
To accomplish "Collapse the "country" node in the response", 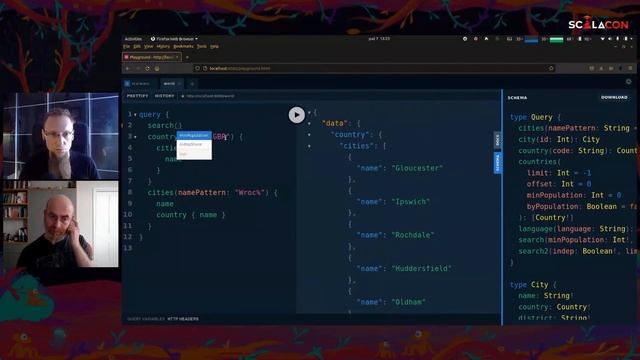I will coord(309,135).
